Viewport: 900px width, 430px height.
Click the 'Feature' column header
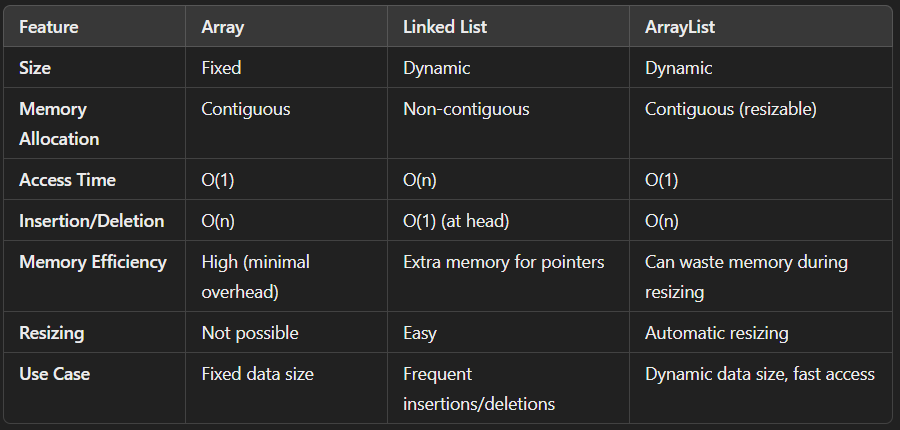[49, 27]
